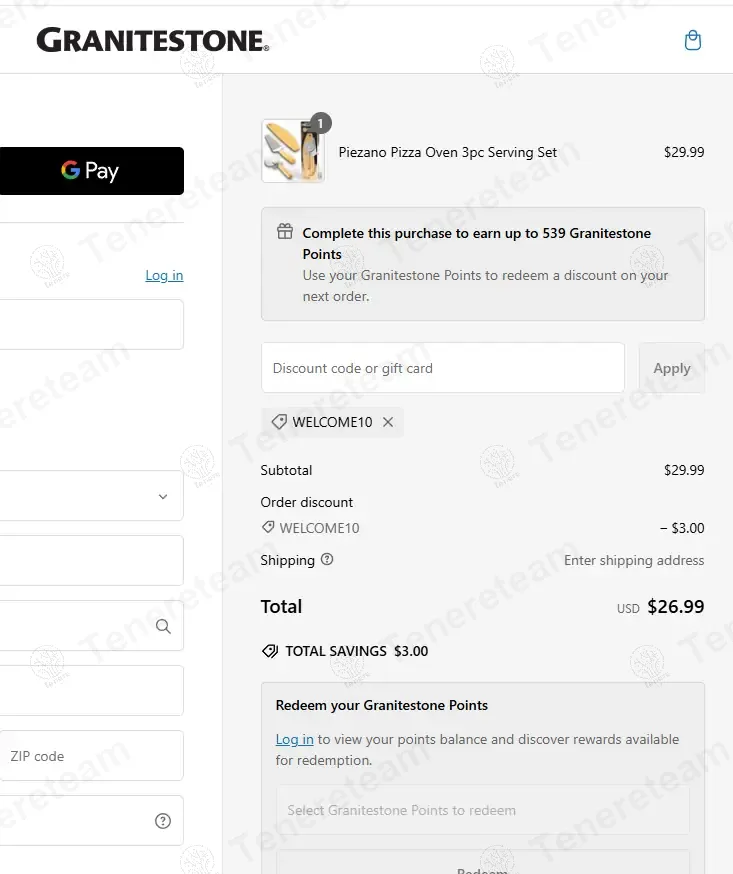Click the Piezano Pizza Oven 3pc Serving Set title

click(x=447, y=153)
